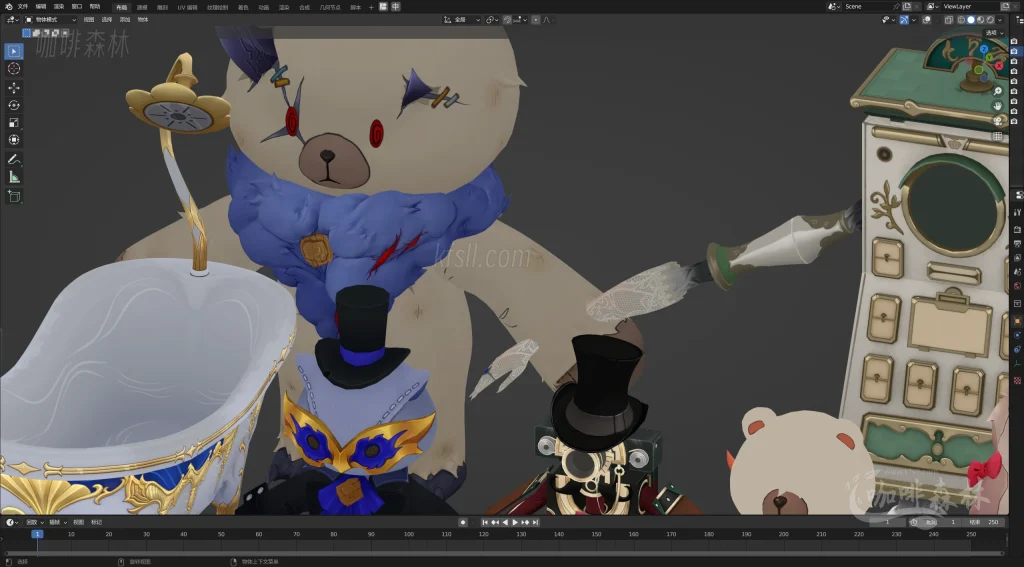Toggle X-ray transparency mode
Screen dimensions: 1024x567
pyautogui.click(x=948, y=20)
